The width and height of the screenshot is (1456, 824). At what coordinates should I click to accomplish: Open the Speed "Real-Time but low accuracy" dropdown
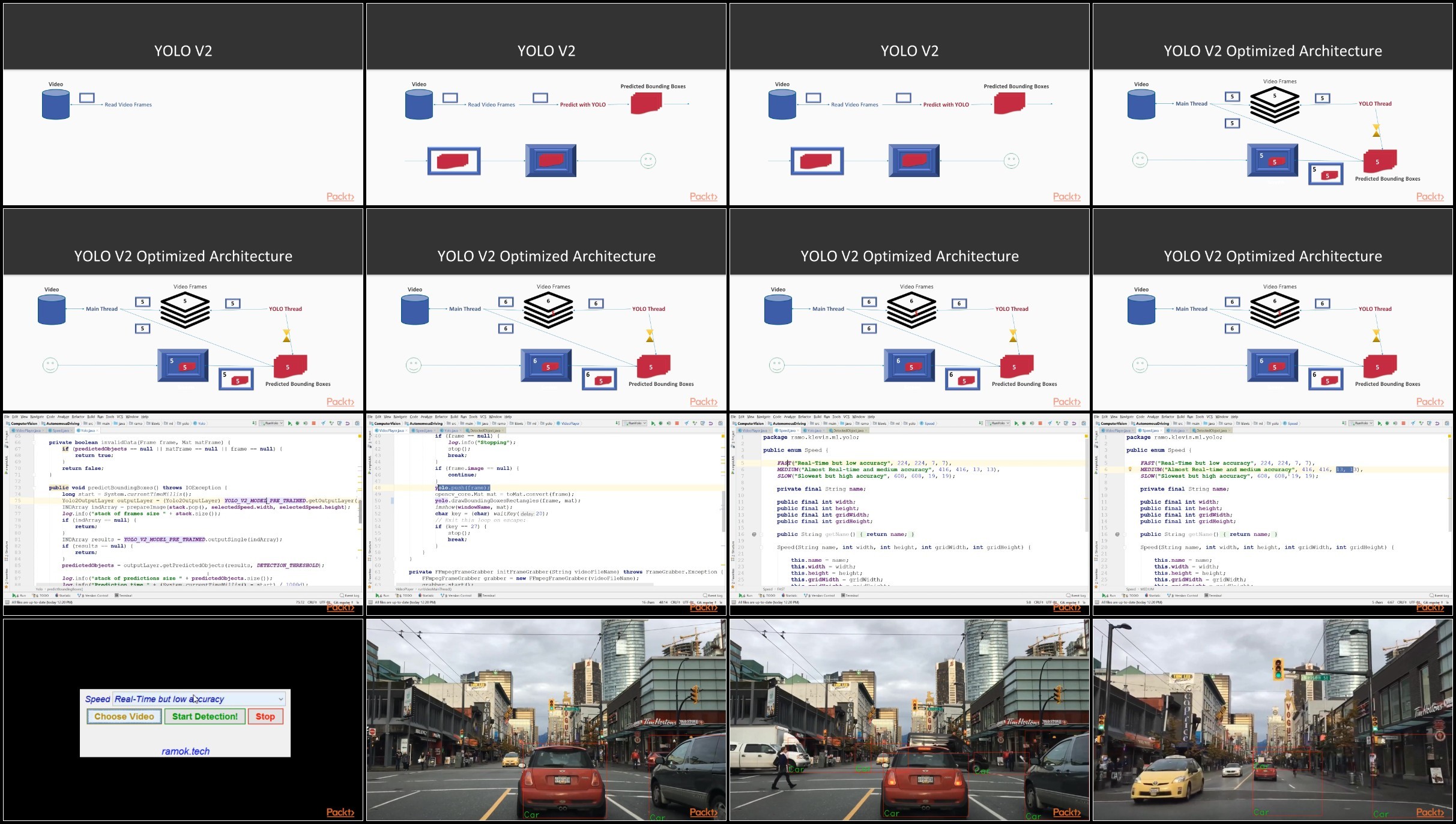point(199,699)
